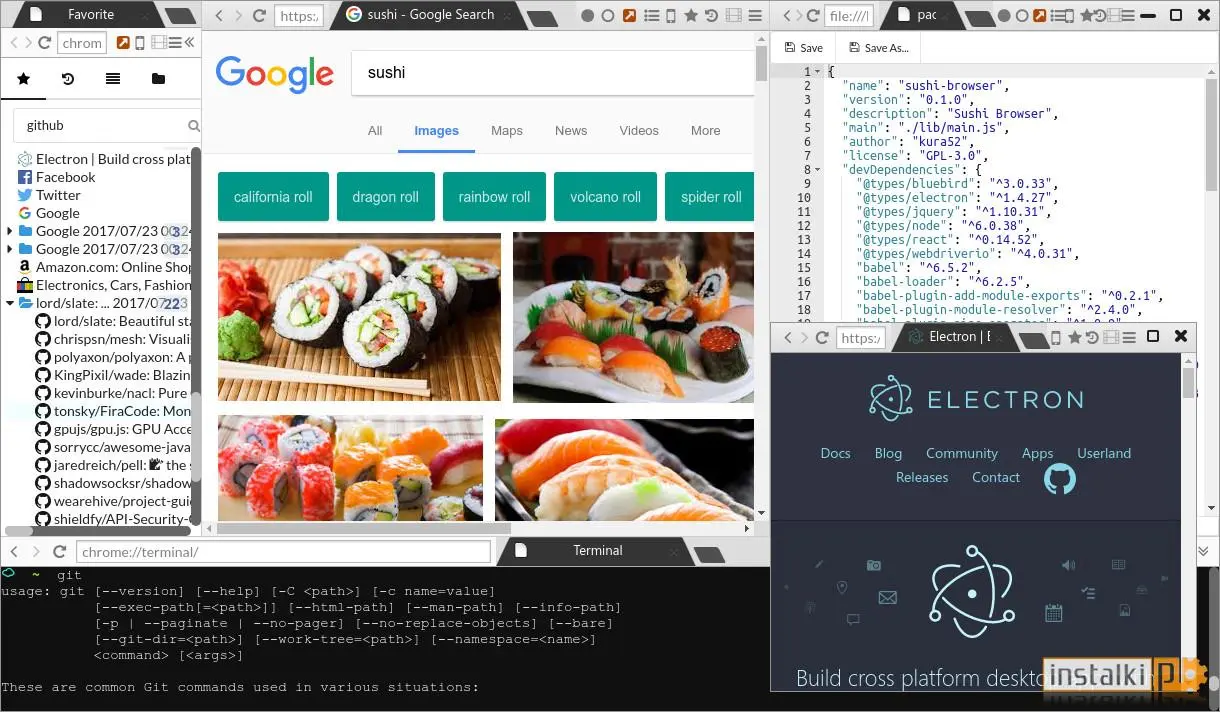Open the star favorites tab in sidebar
The height and width of the screenshot is (712, 1220).
pyautogui.click(x=24, y=79)
